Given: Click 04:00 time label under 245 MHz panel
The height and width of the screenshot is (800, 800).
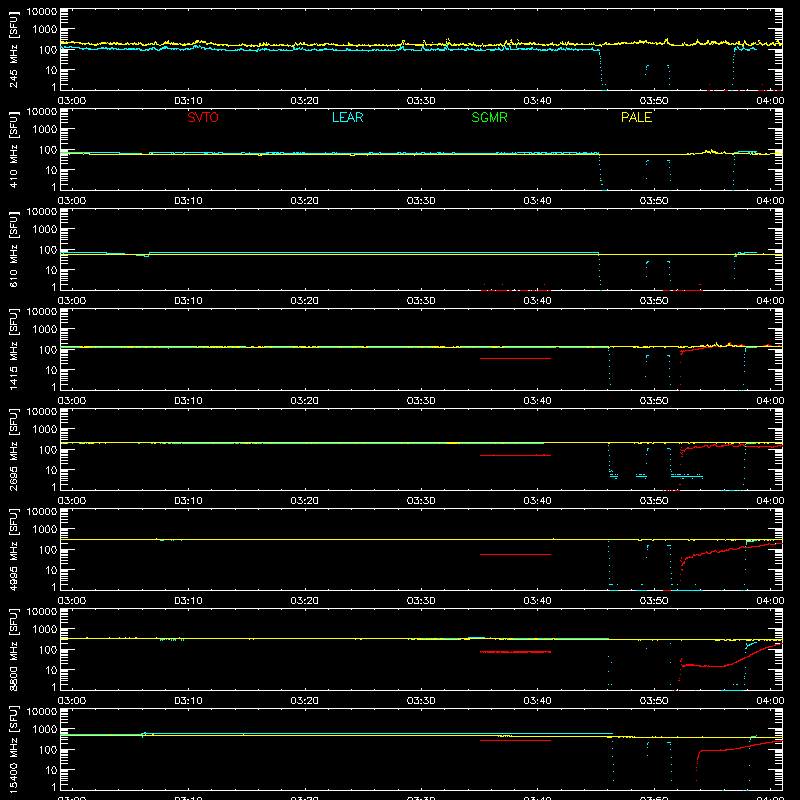Looking at the screenshot, I should (770, 101).
